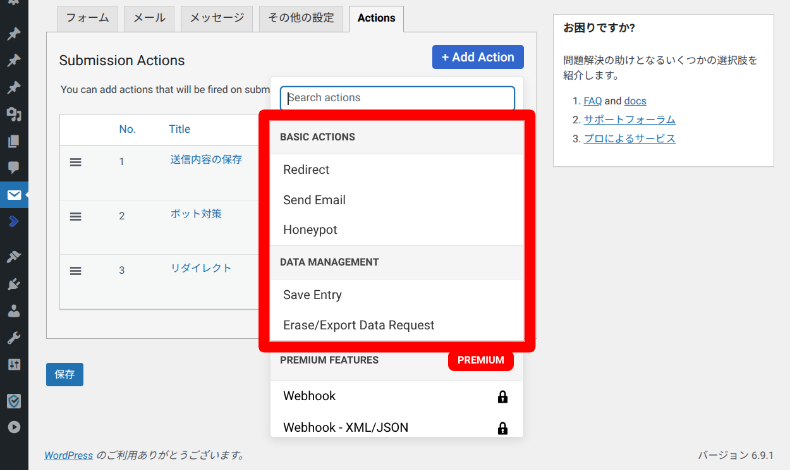Viewport: 790px width, 470px height.
Task: Click the 保存 save button
Action: point(64,374)
